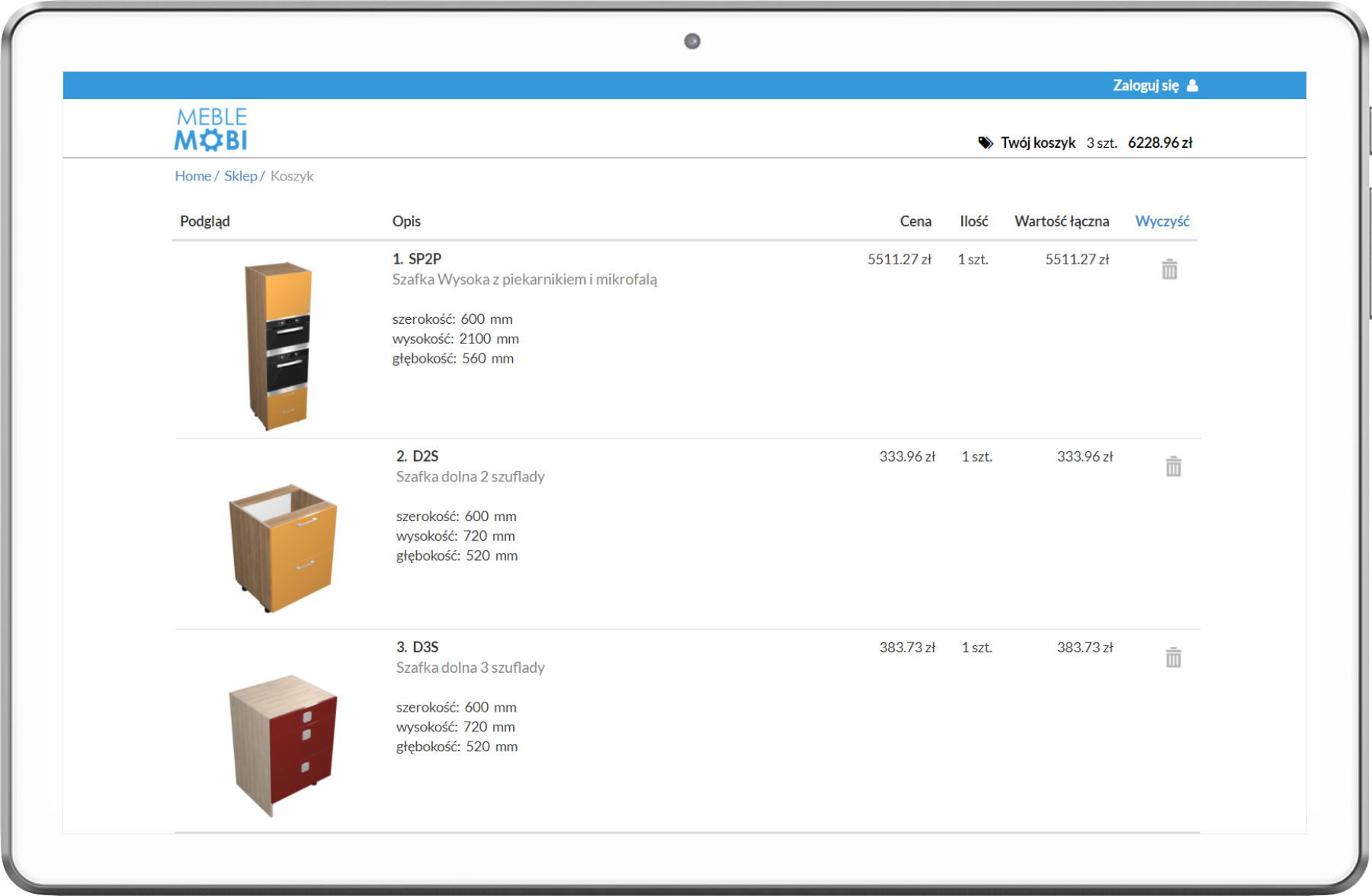
Task: Click the red D3S drawer cabinet image
Action: [282, 743]
